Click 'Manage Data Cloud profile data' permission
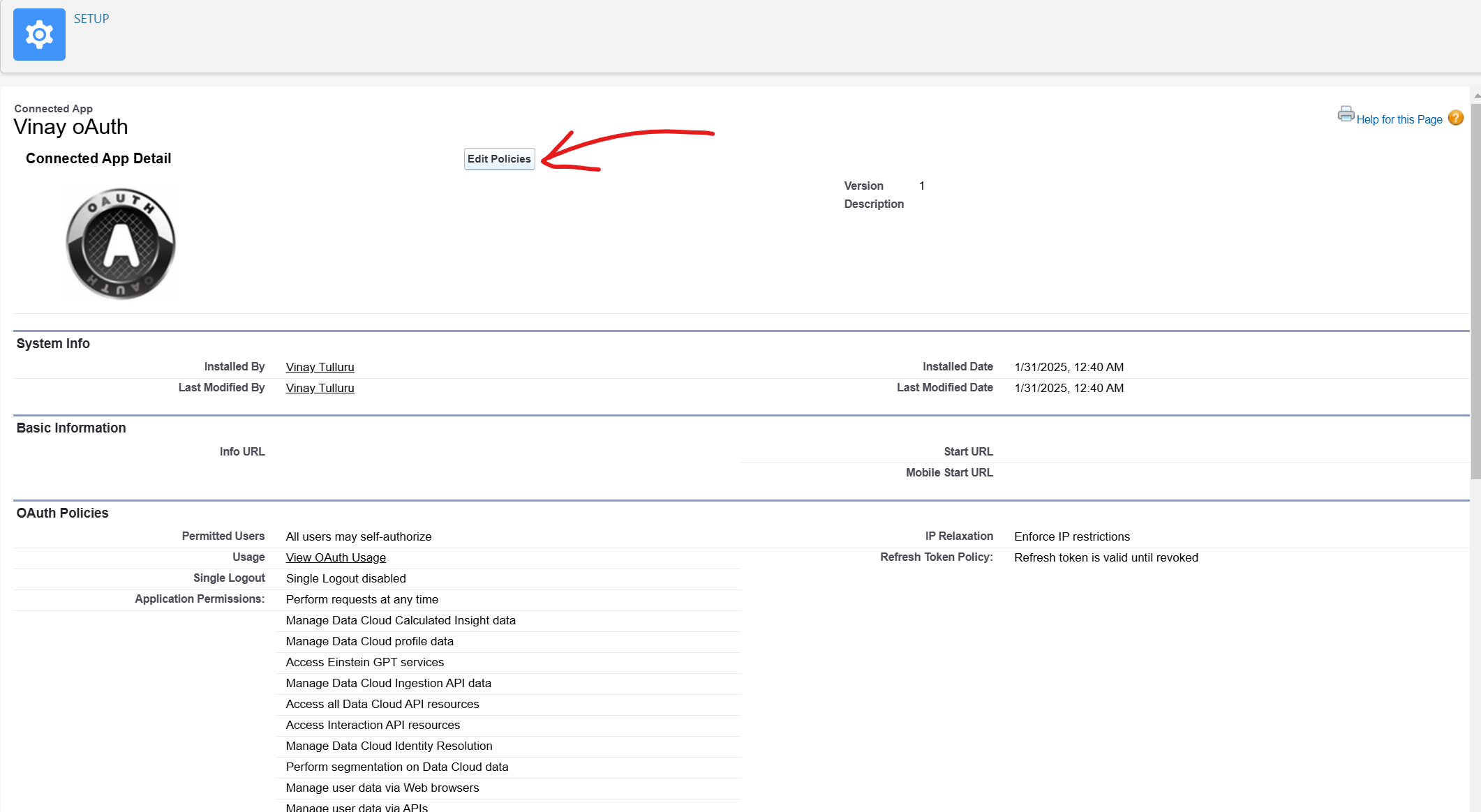This screenshot has height=812, width=1481. point(370,641)
